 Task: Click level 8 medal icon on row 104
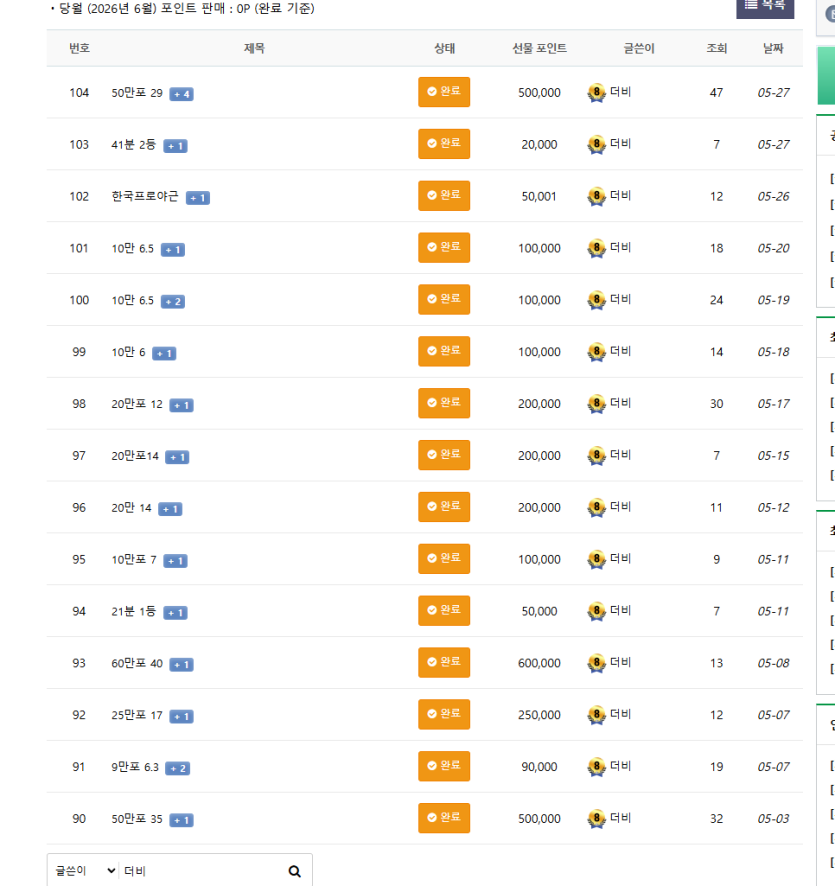tap(597, 93)
